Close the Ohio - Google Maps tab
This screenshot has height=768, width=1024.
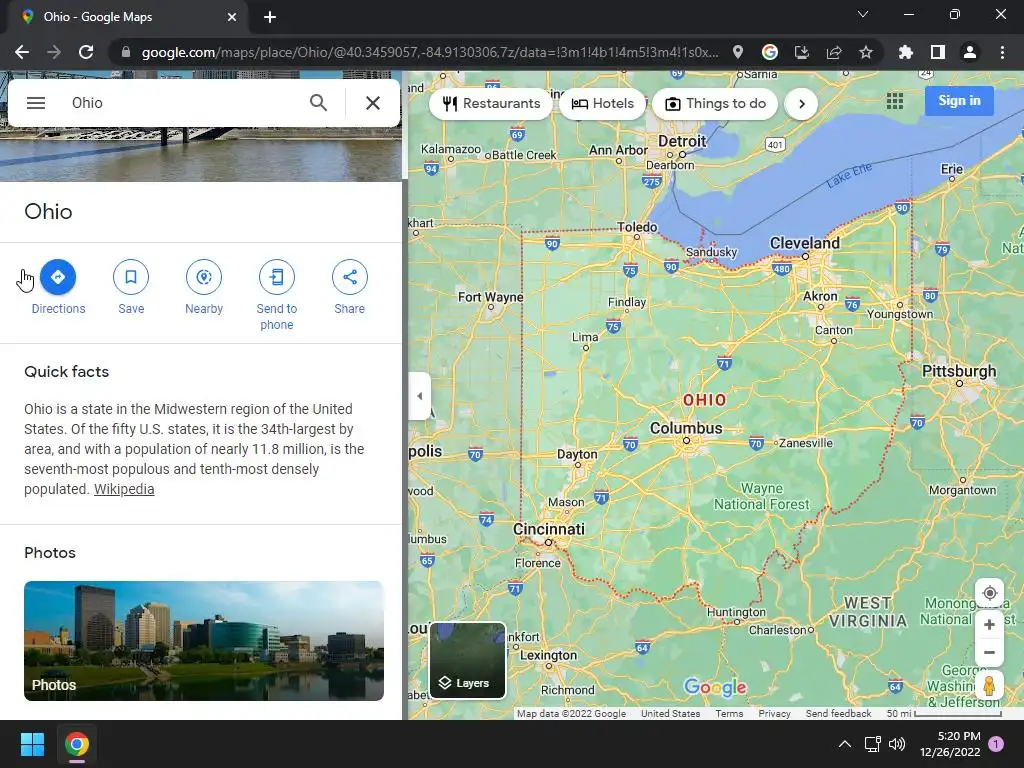232,17
